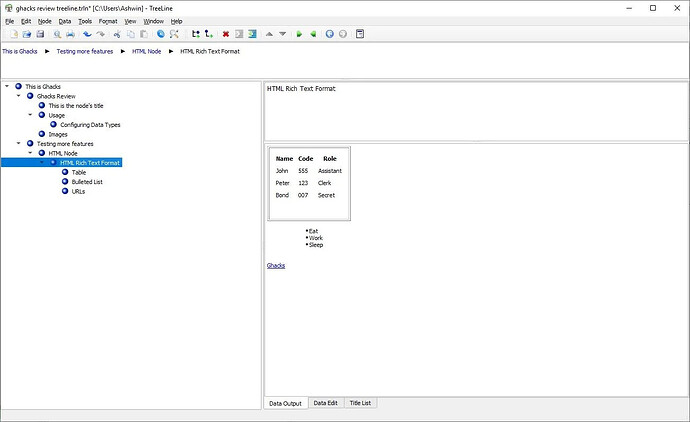The height and width of the screenshot is (422, 690).
Task: Switch to the Title List tab
Action: (x=359, y=403)
